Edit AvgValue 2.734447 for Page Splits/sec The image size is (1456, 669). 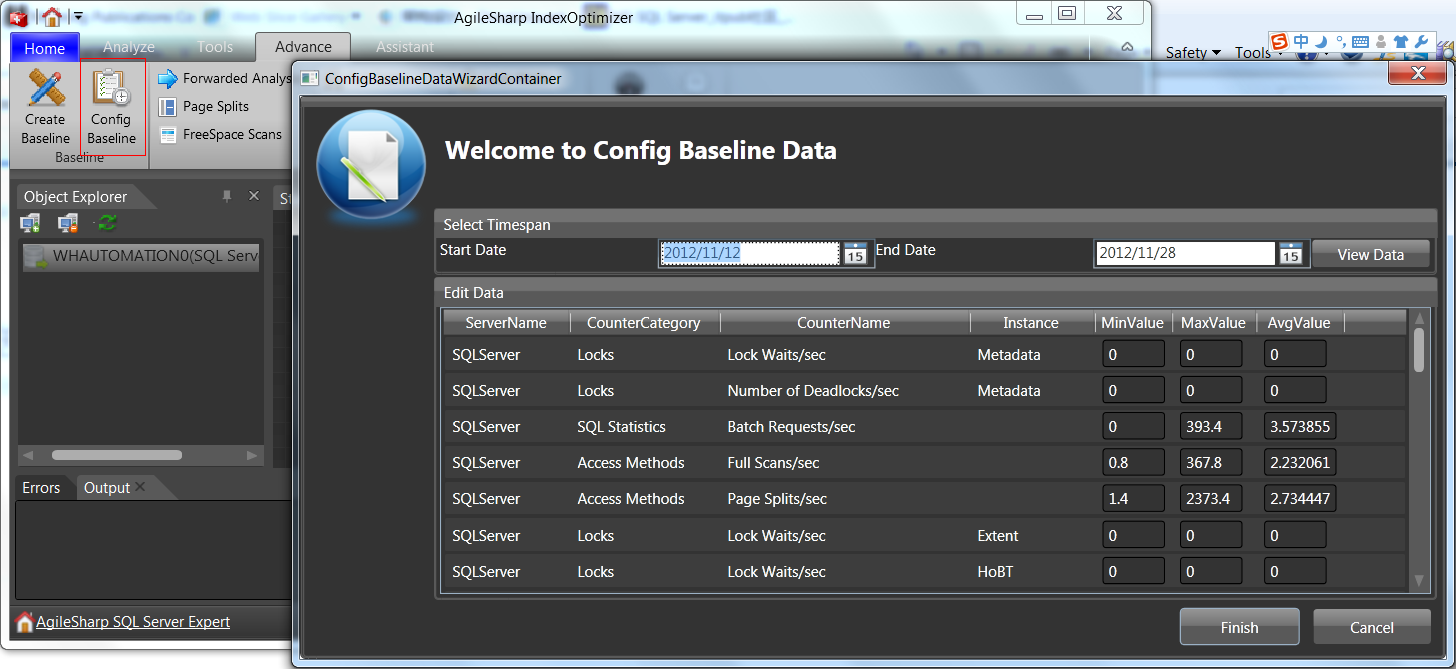[1300, 499]
